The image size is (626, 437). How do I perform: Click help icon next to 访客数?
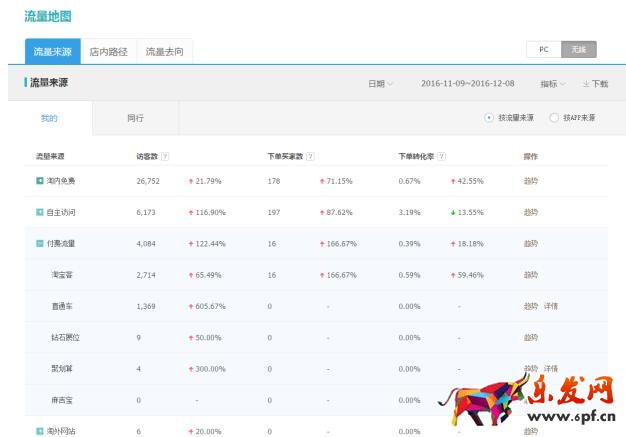(x=165, y=156)
